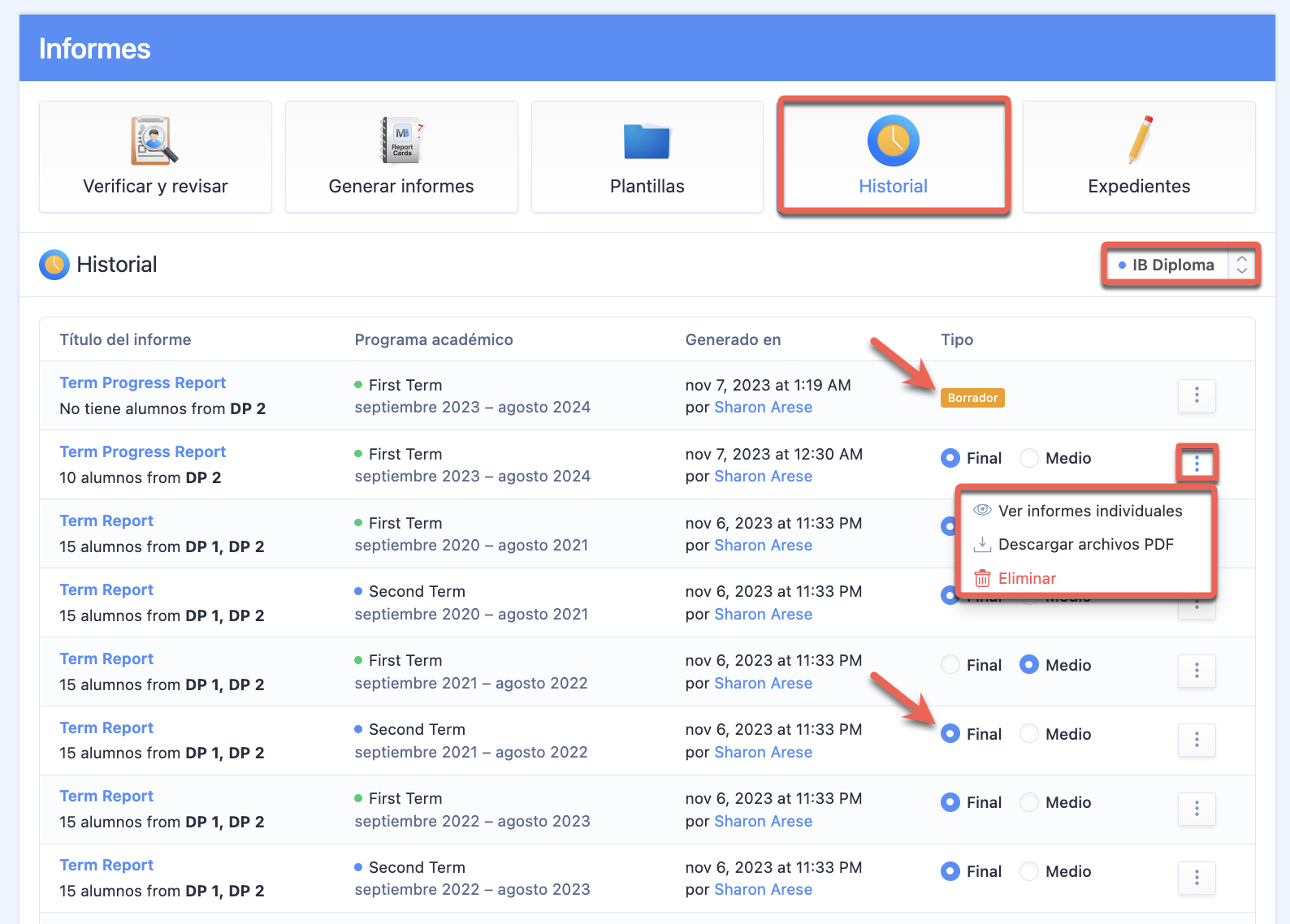The height and width of the screenshot is (924, 1290).
Task: Open Expedientes via the pencil icon
Action: (1139, 140)
